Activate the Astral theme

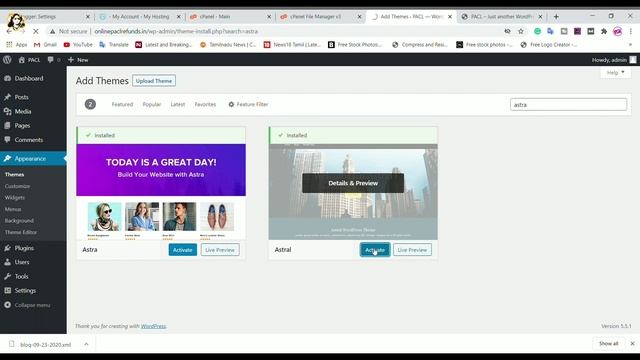click(375, 250)
